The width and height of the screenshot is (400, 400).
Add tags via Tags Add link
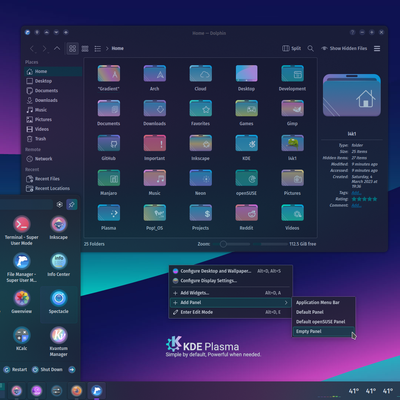(356, 193)
